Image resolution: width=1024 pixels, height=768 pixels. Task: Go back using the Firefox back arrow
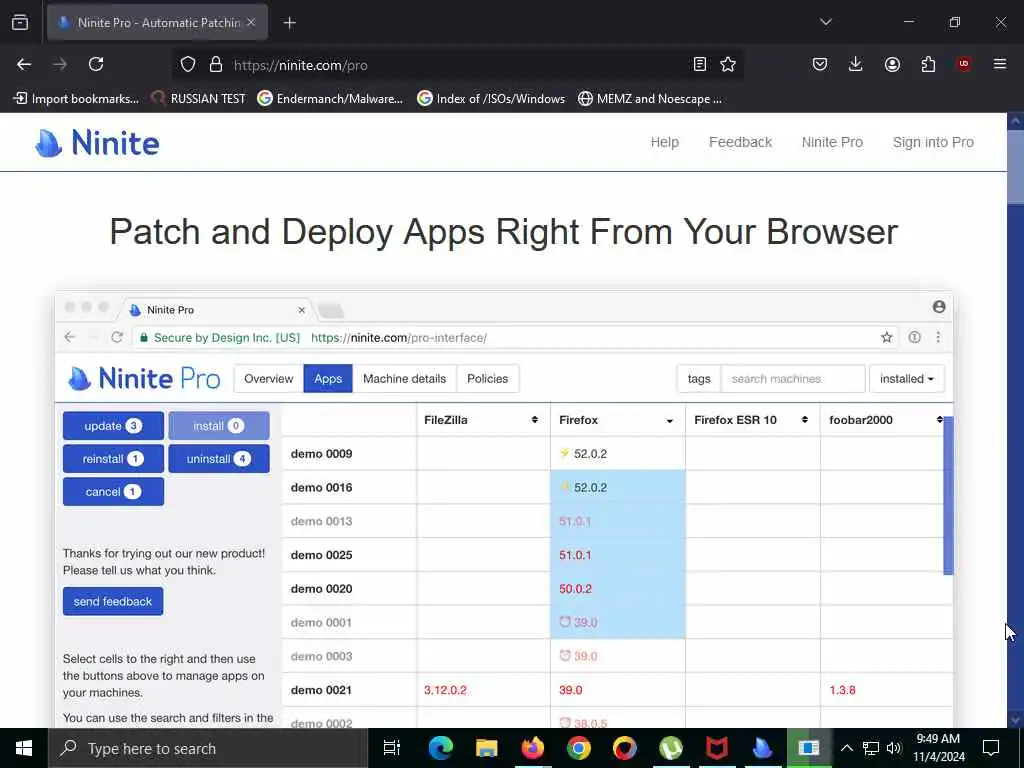(24, 64)
